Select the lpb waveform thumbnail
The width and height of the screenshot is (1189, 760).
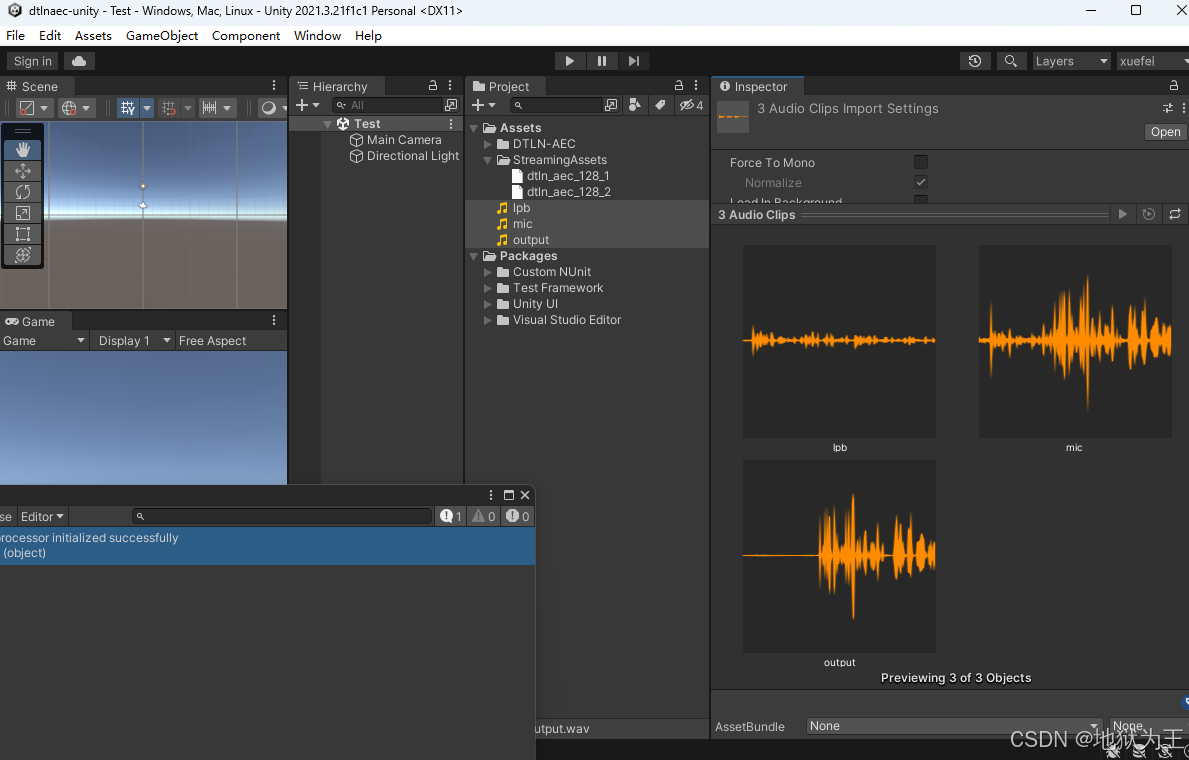(x=839, y=341)
